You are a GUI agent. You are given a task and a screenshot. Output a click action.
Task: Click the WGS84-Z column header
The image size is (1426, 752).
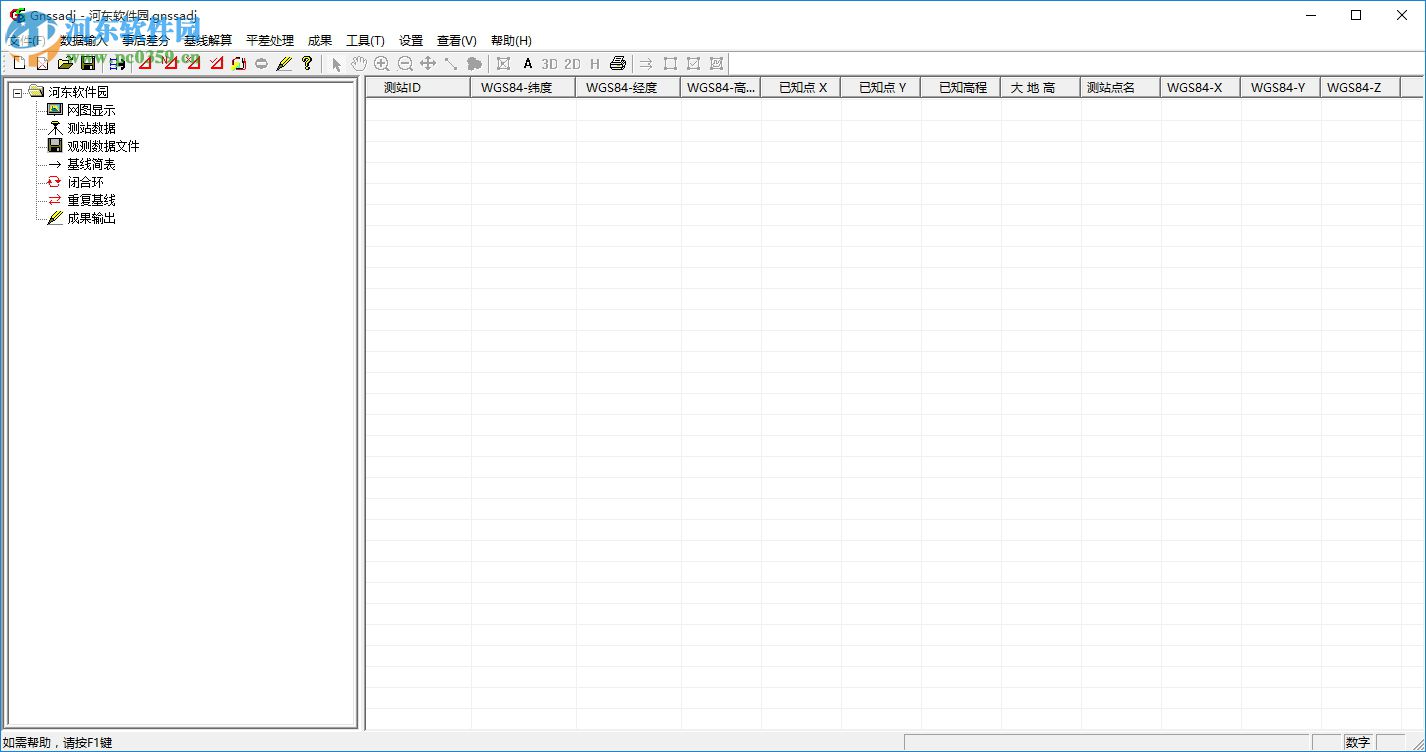point(1361,87)
